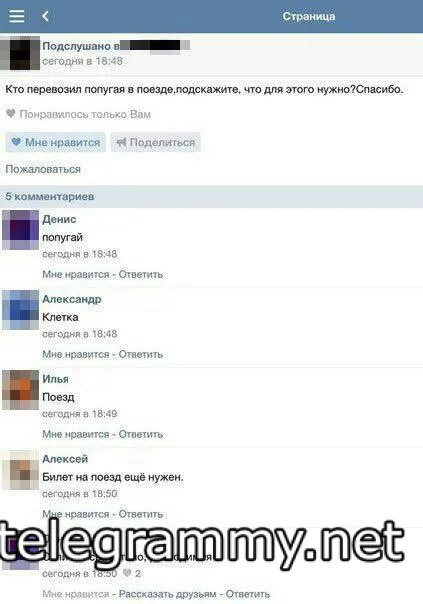Tap the heart count on last comment
Viewport: 423px width, 604px height.
[x=132, y=573]
